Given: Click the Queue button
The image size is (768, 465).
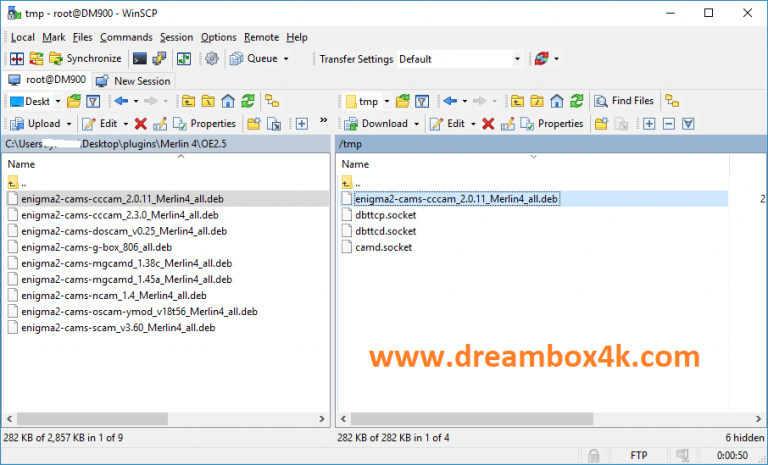Looking at the screenshot, I should click(254, 59).
